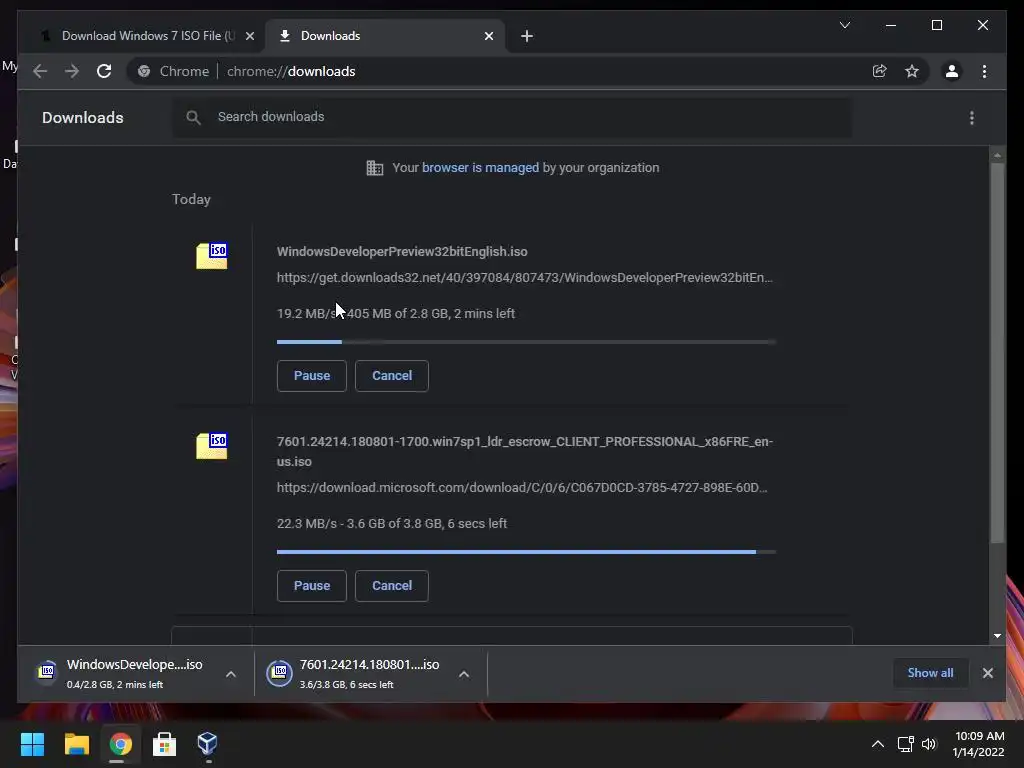
Task: Click WindowsDevelope....iso shelf item
Action: coord(124,673)
